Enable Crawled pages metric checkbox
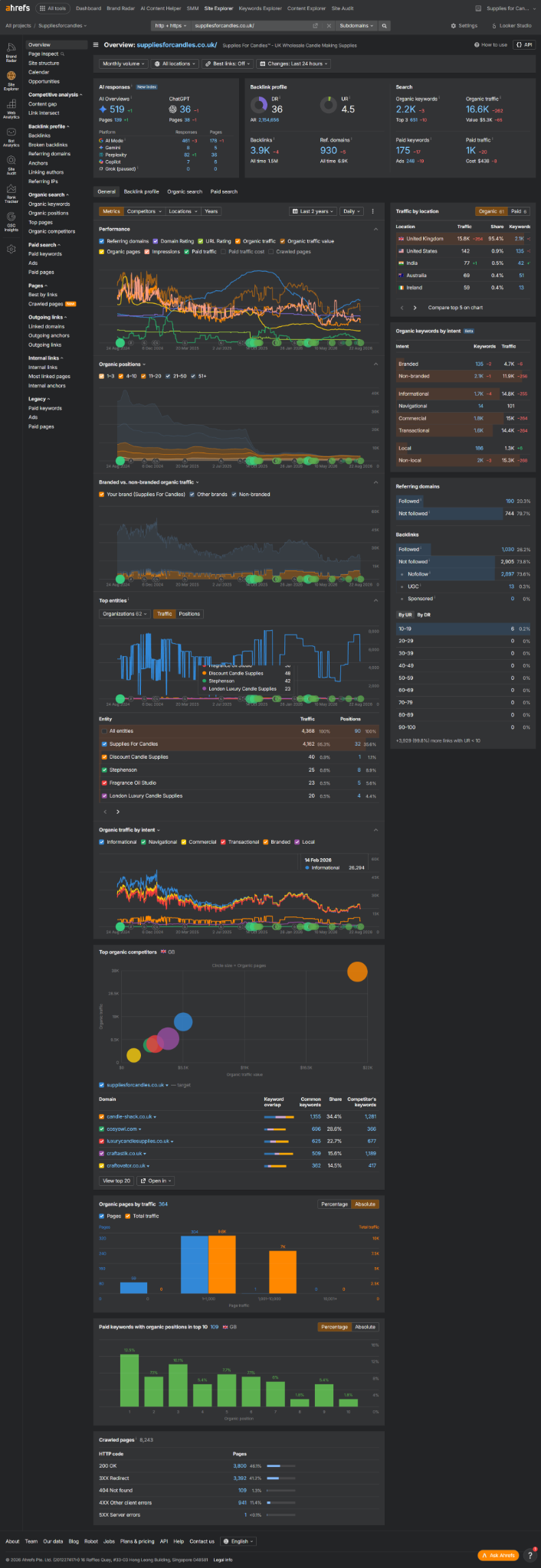 pos(271,252)
